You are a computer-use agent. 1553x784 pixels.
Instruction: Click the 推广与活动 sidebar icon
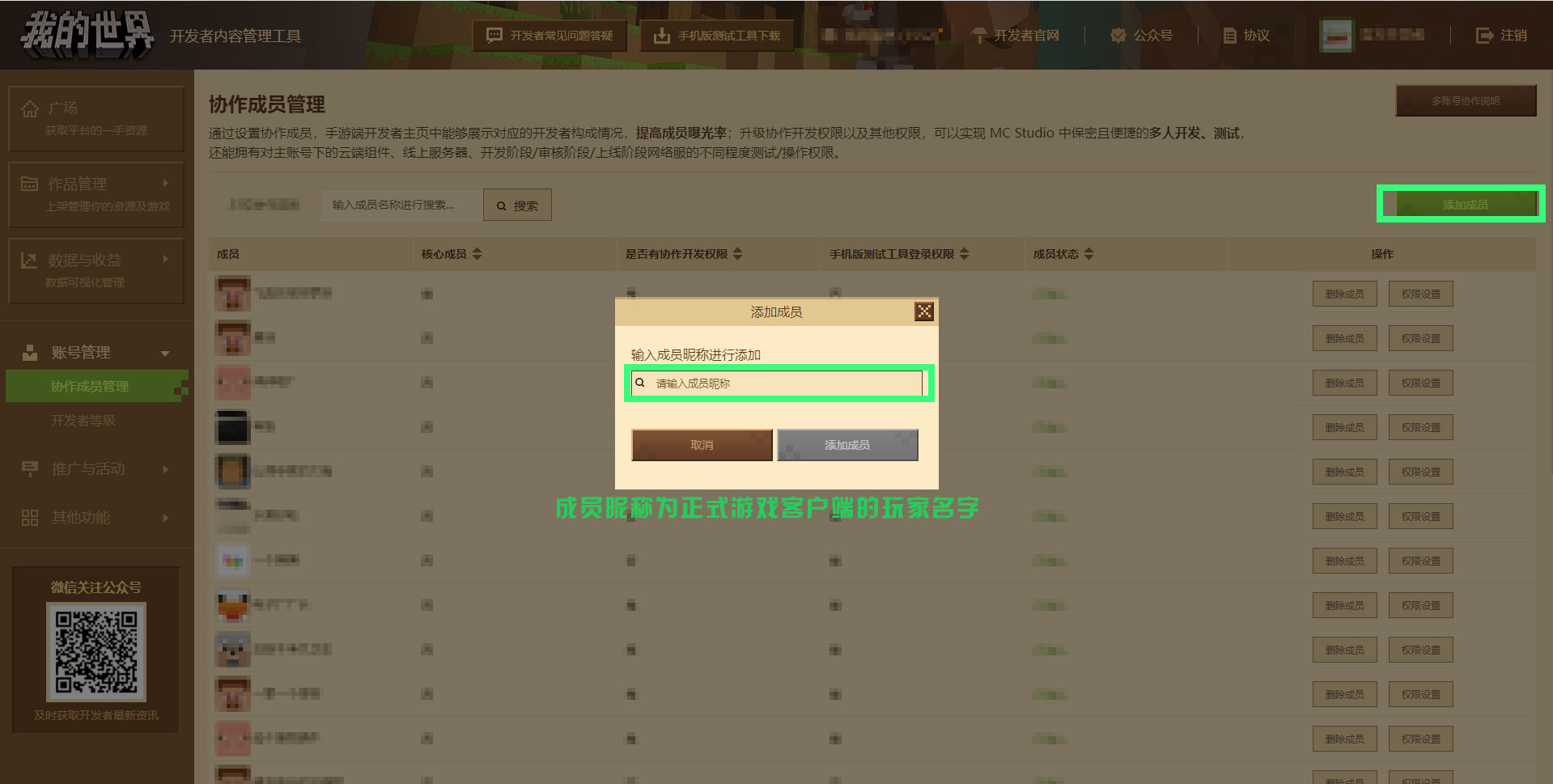[30, 468]
